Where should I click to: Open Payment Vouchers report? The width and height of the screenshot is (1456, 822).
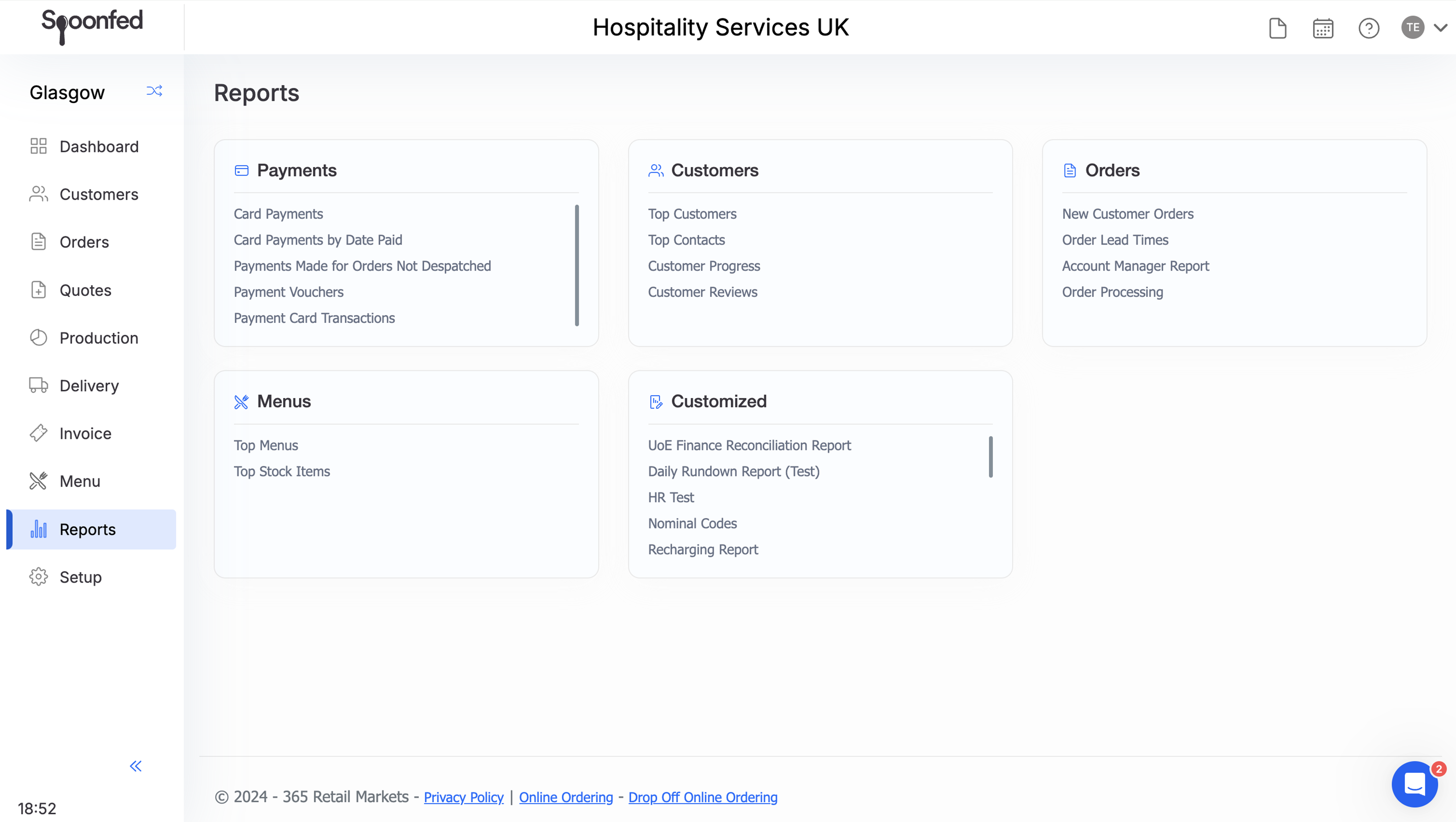pos(288,292)
